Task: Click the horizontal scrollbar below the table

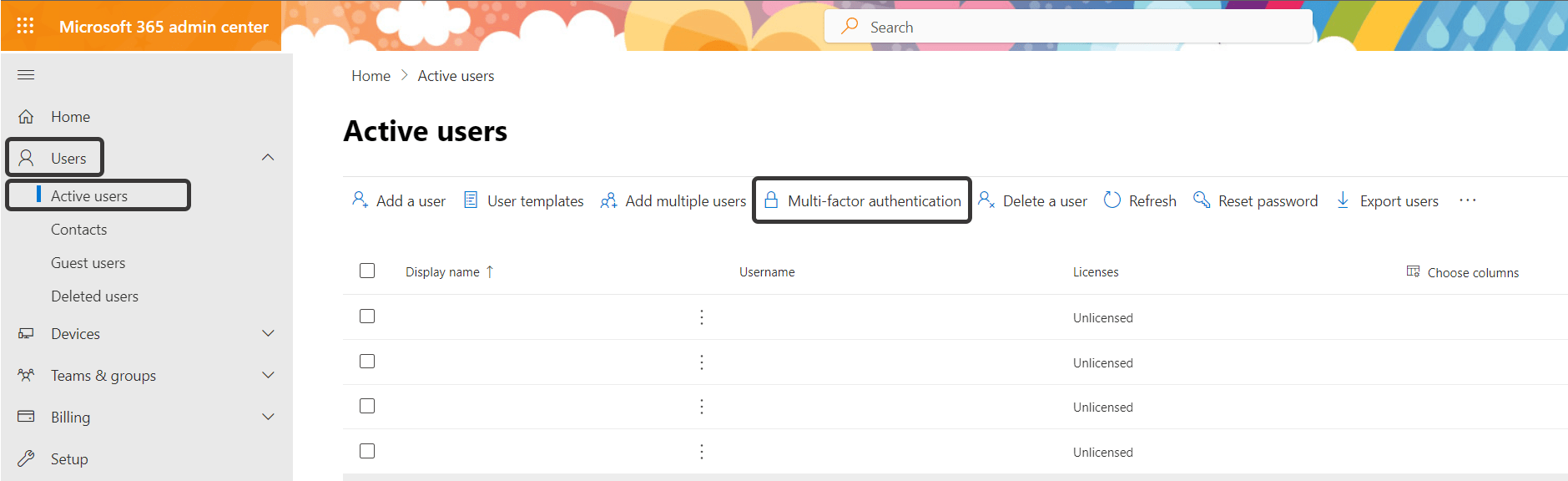Action: 955,478
